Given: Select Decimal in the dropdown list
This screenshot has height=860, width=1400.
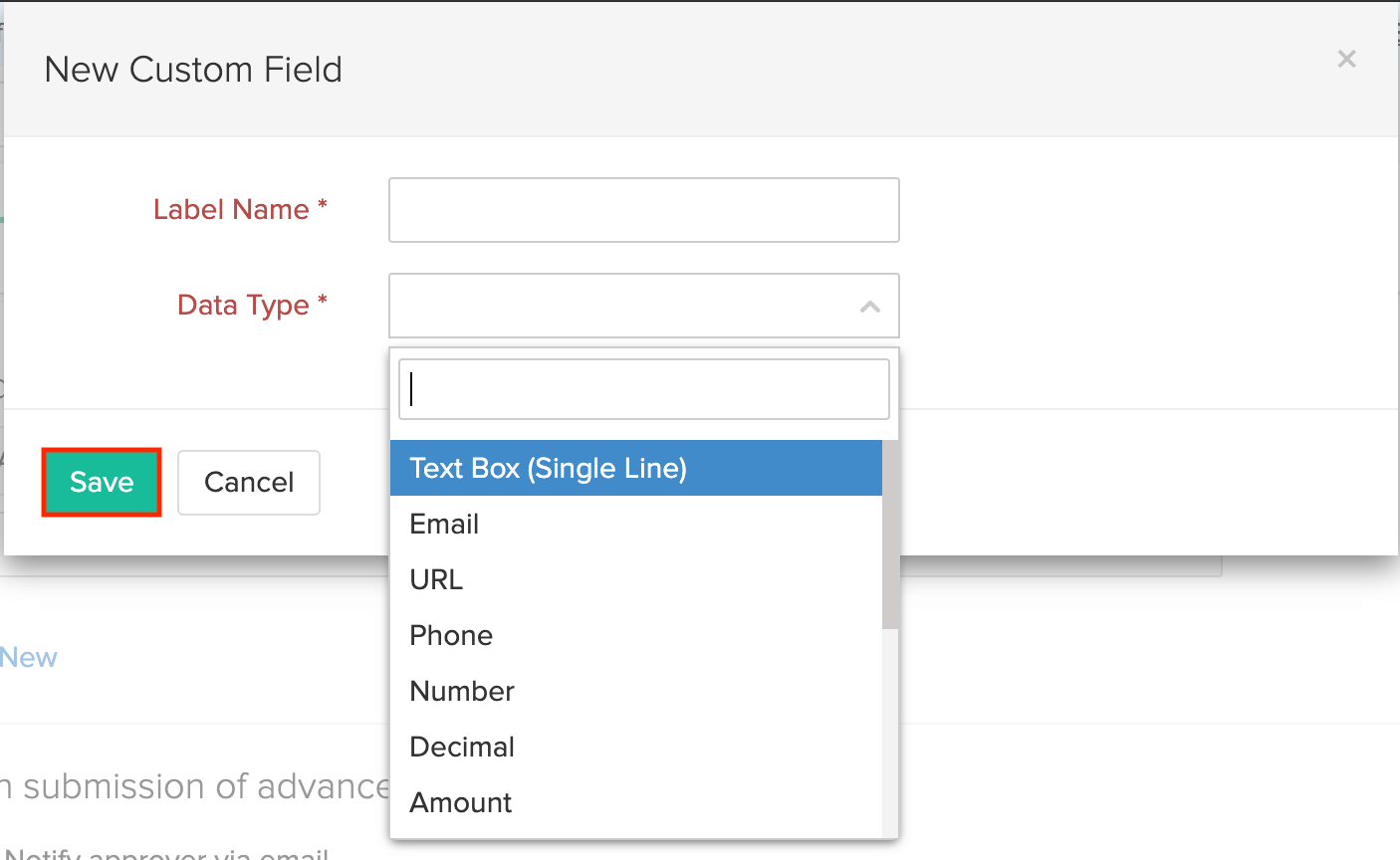Looking at the screenshot, I should click(462, 747).
